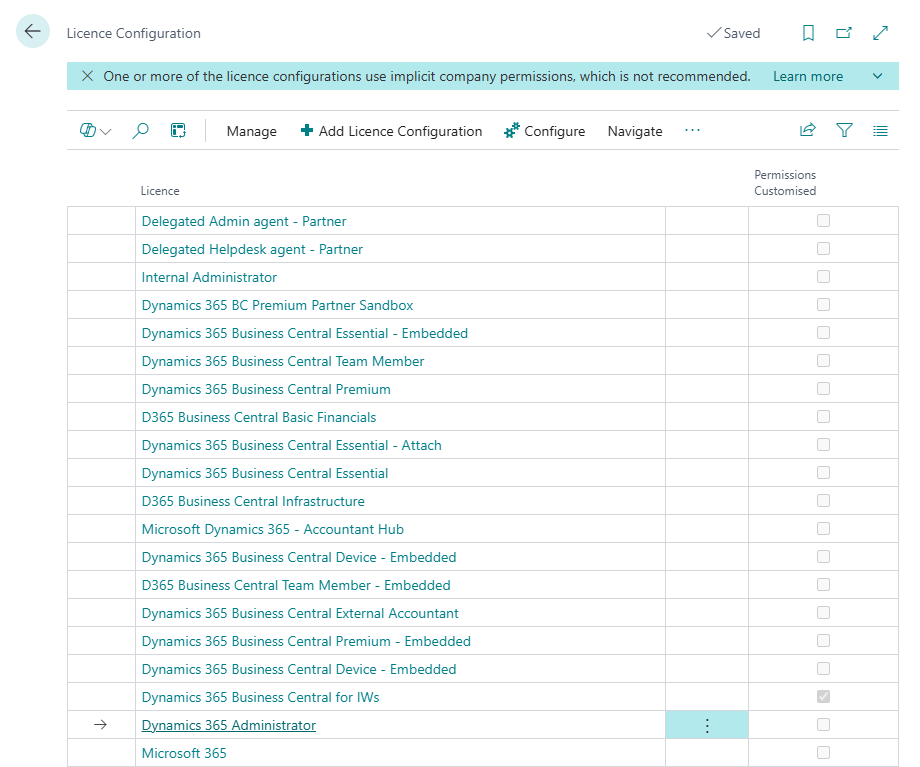Click the list view layout icon
This screenshot has width=920, height=767.
880,130
